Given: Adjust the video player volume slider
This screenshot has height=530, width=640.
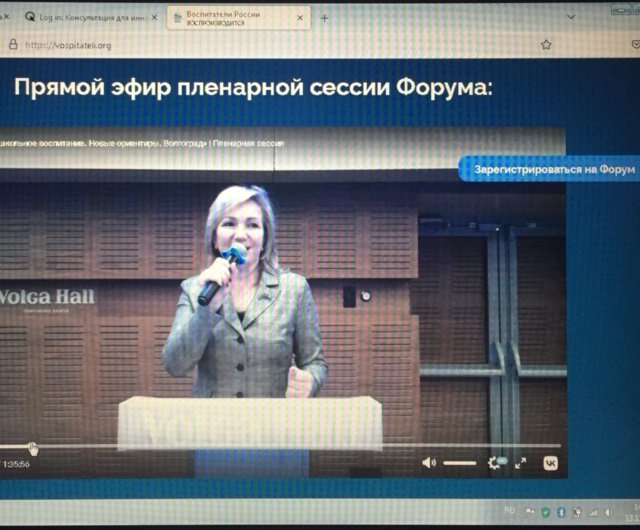Looking at the screenshot, I should [x=460, y=463].
